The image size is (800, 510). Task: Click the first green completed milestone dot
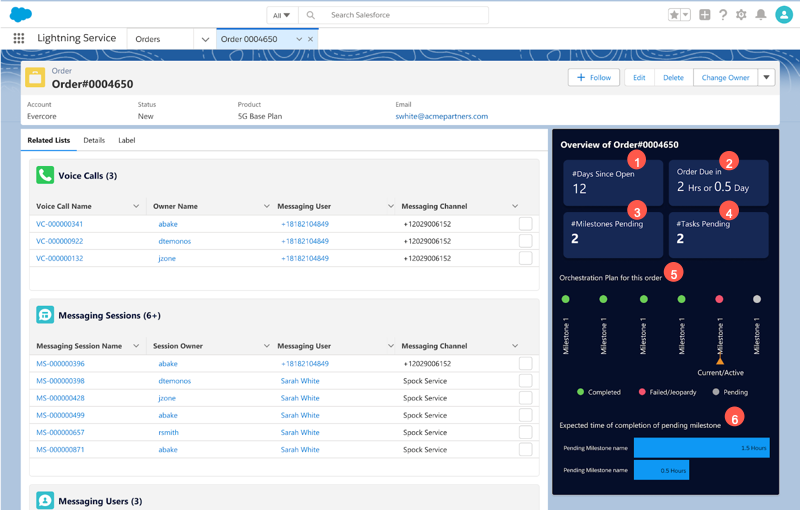565,299
